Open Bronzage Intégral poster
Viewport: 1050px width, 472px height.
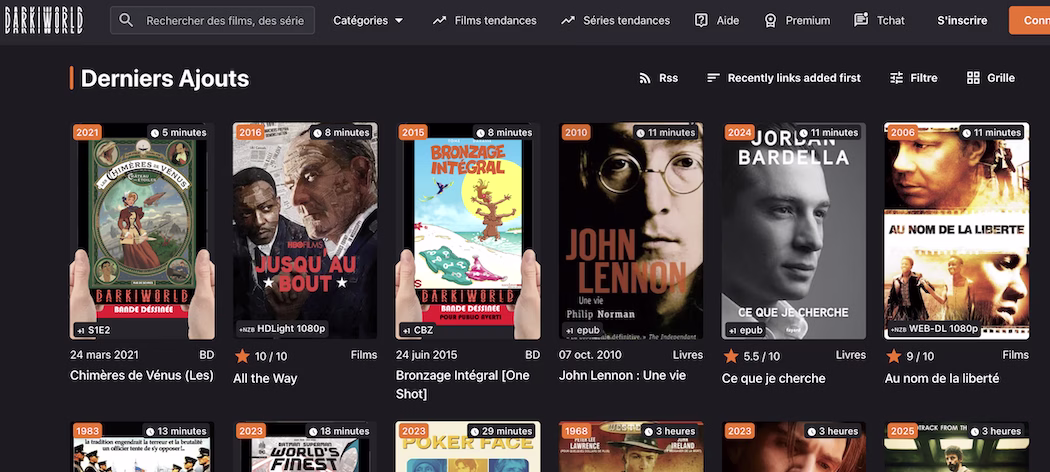point(468,231)
